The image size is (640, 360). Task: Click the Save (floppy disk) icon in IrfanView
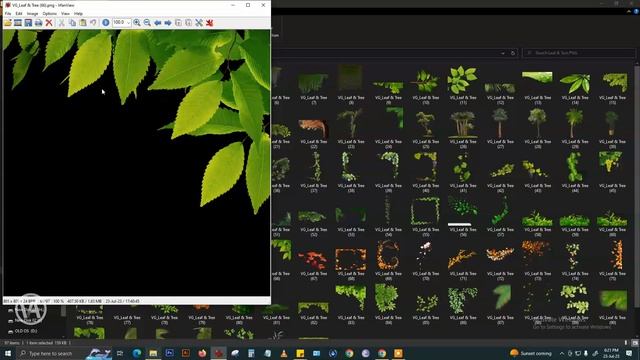[x=28, y=23]
